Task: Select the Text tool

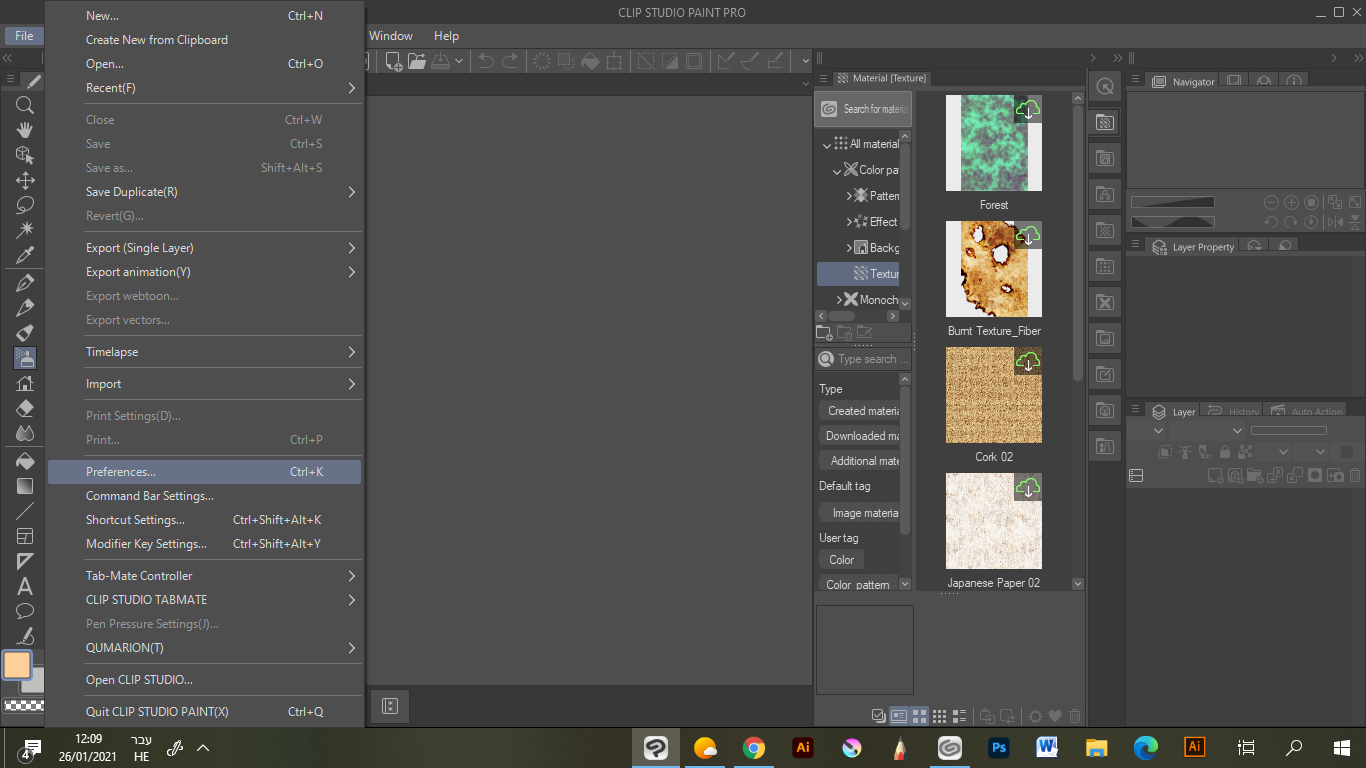Action: coord(25,586)
